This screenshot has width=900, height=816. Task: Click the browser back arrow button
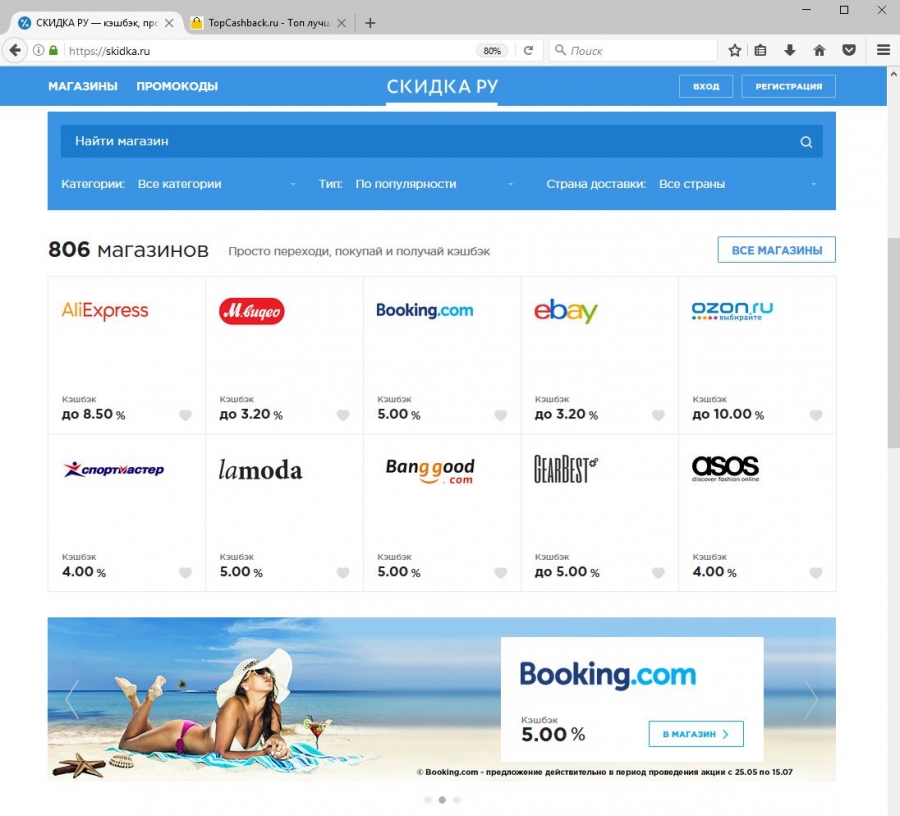[15, 50]
